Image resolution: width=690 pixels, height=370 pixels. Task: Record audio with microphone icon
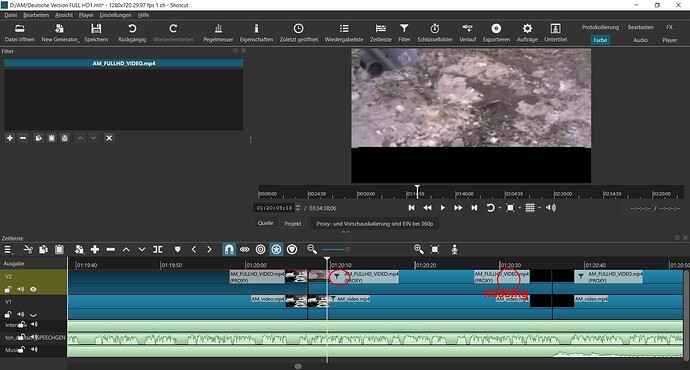[455, 249]
